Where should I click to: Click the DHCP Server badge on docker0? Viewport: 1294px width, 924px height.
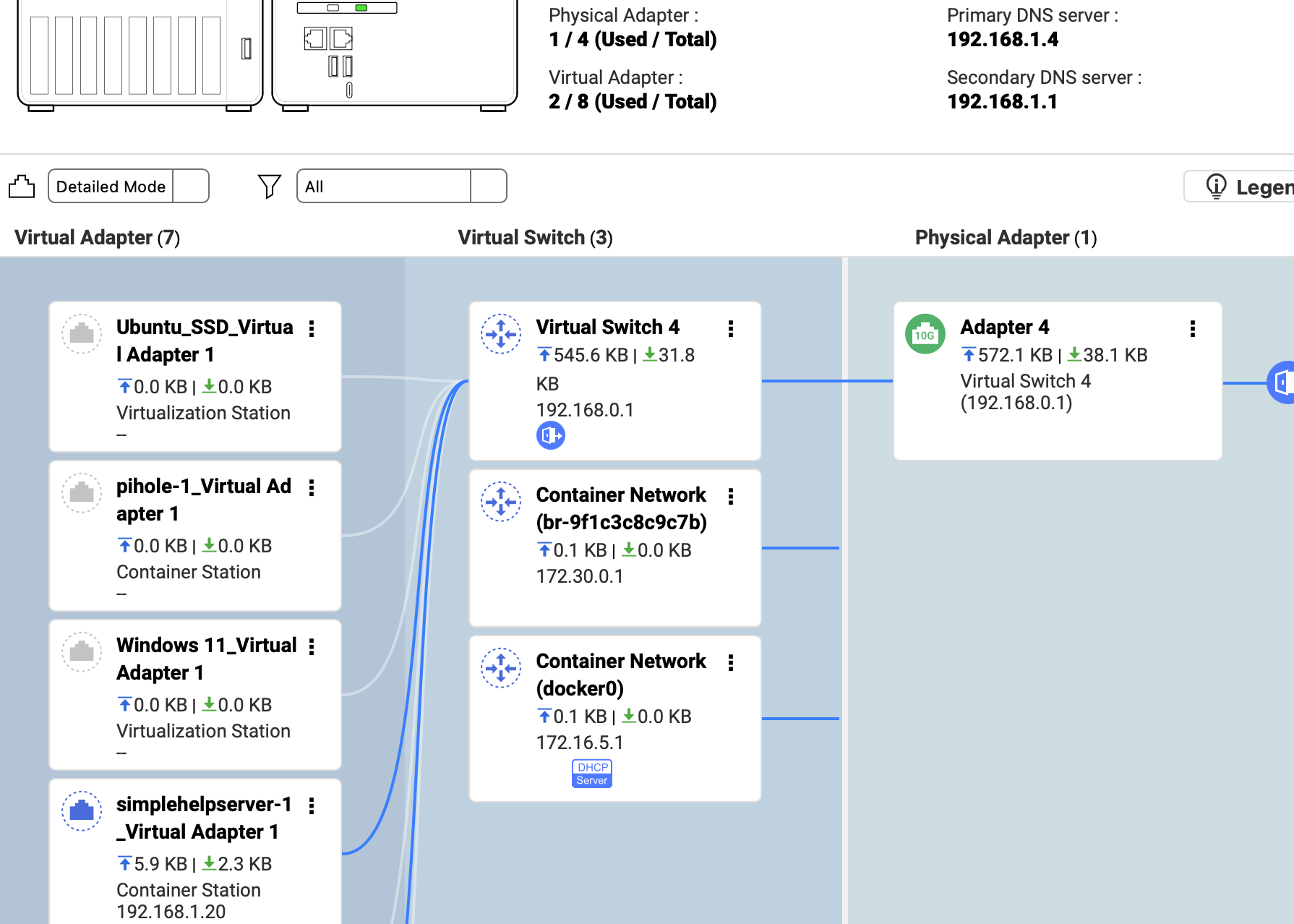pyautogui.click(x=592, y=774)
